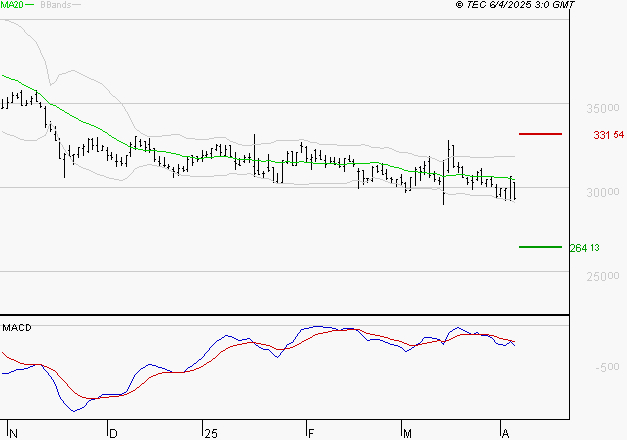Image resolution: width=627 pixels, height=440 pixels.
Task: Click the red resistance level line
Action: point(540,134)
